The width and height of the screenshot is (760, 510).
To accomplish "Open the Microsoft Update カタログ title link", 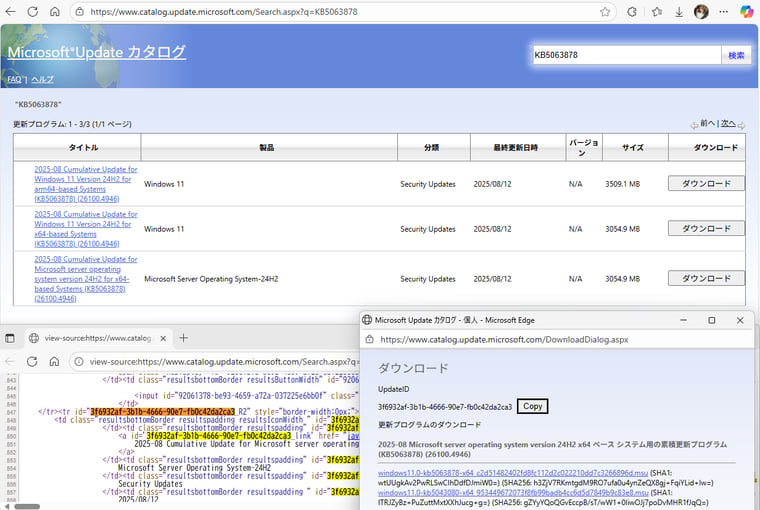I will click(x=96, y=52).
